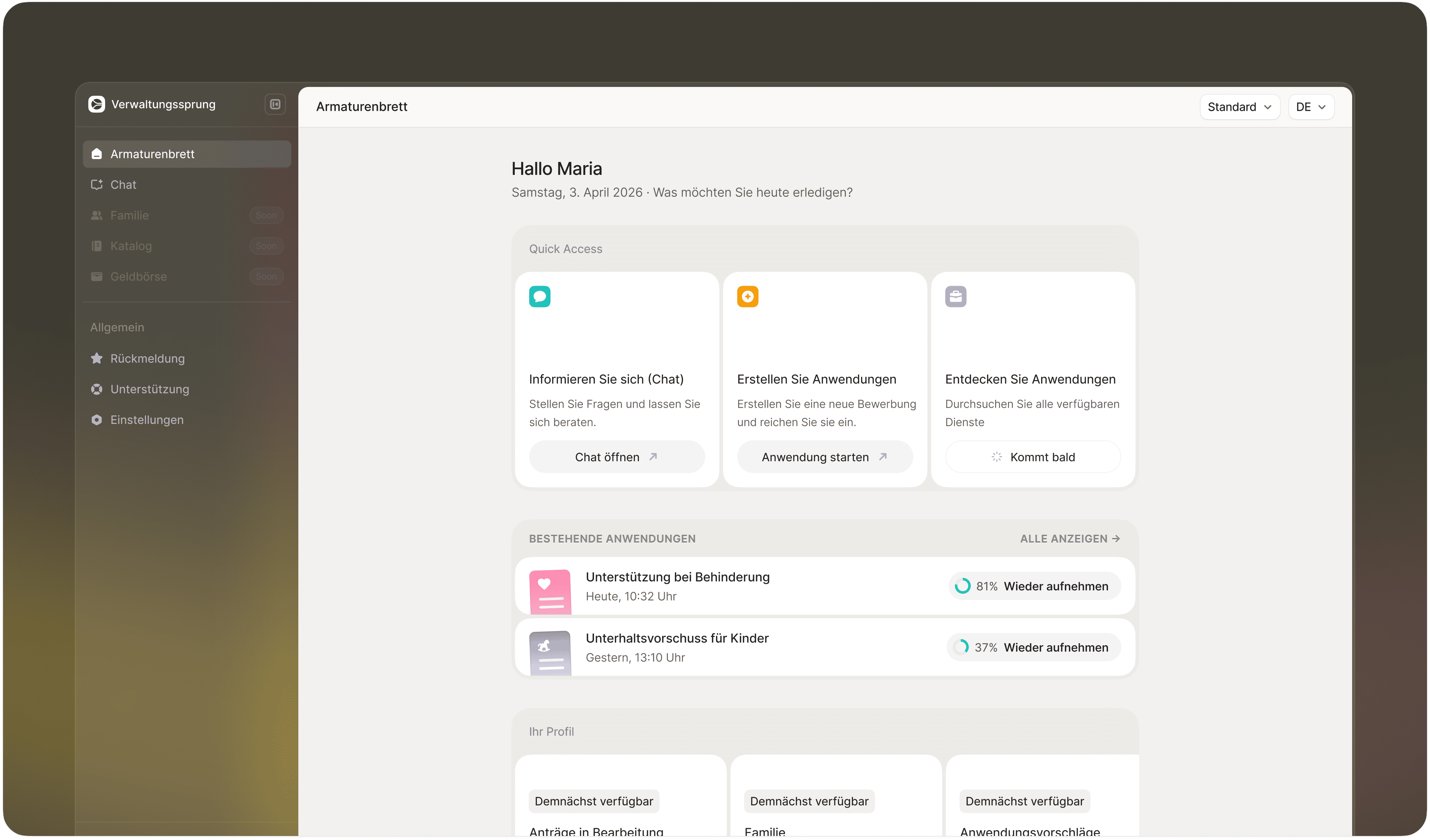Click the pink Unterstützung bei Behinderung thumbnail

pos(550,591)
